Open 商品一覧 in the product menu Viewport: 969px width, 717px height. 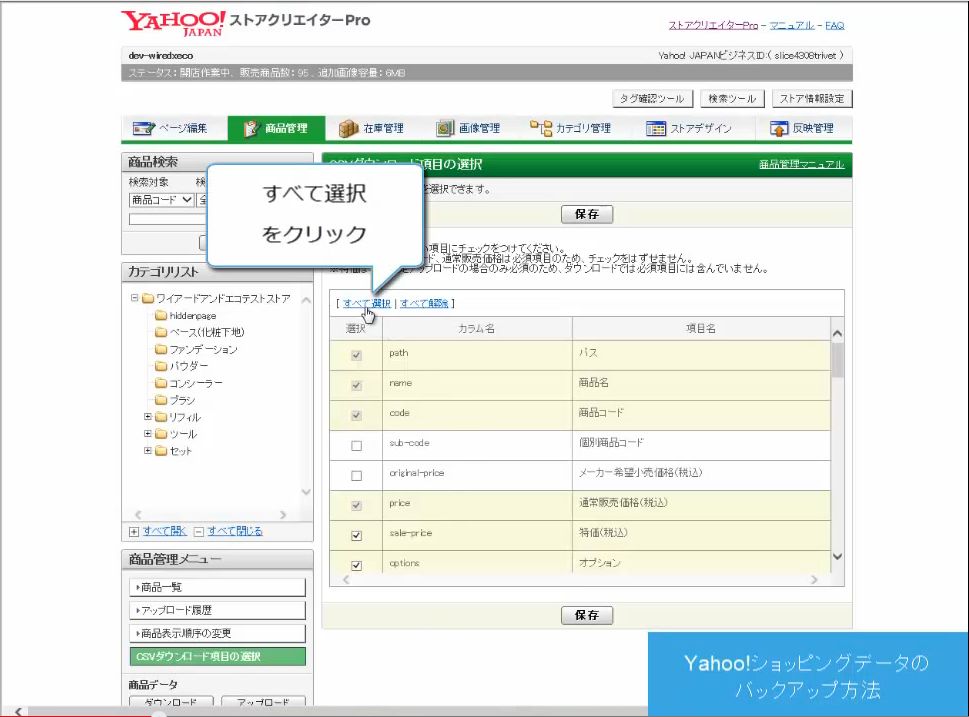pos(218,587)
